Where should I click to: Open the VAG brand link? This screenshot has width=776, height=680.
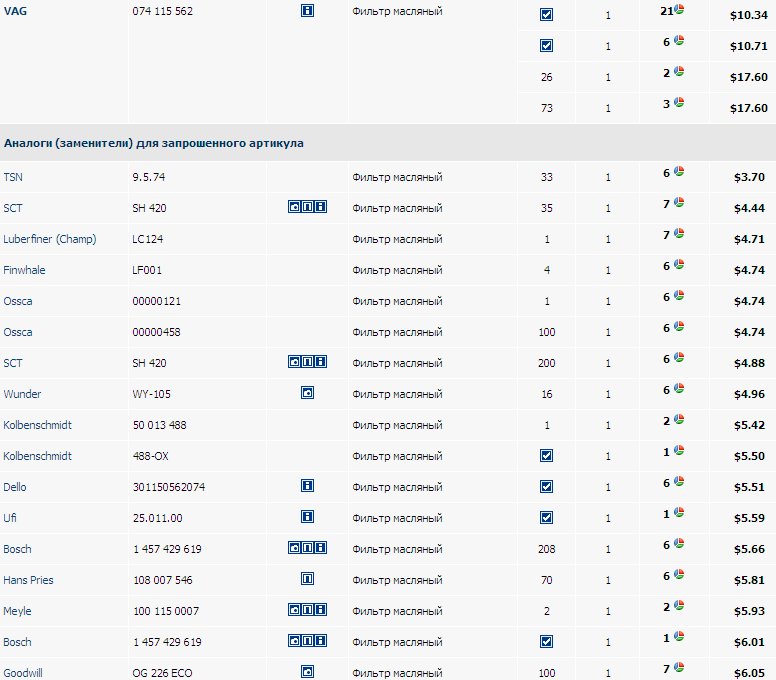point(15,11)
